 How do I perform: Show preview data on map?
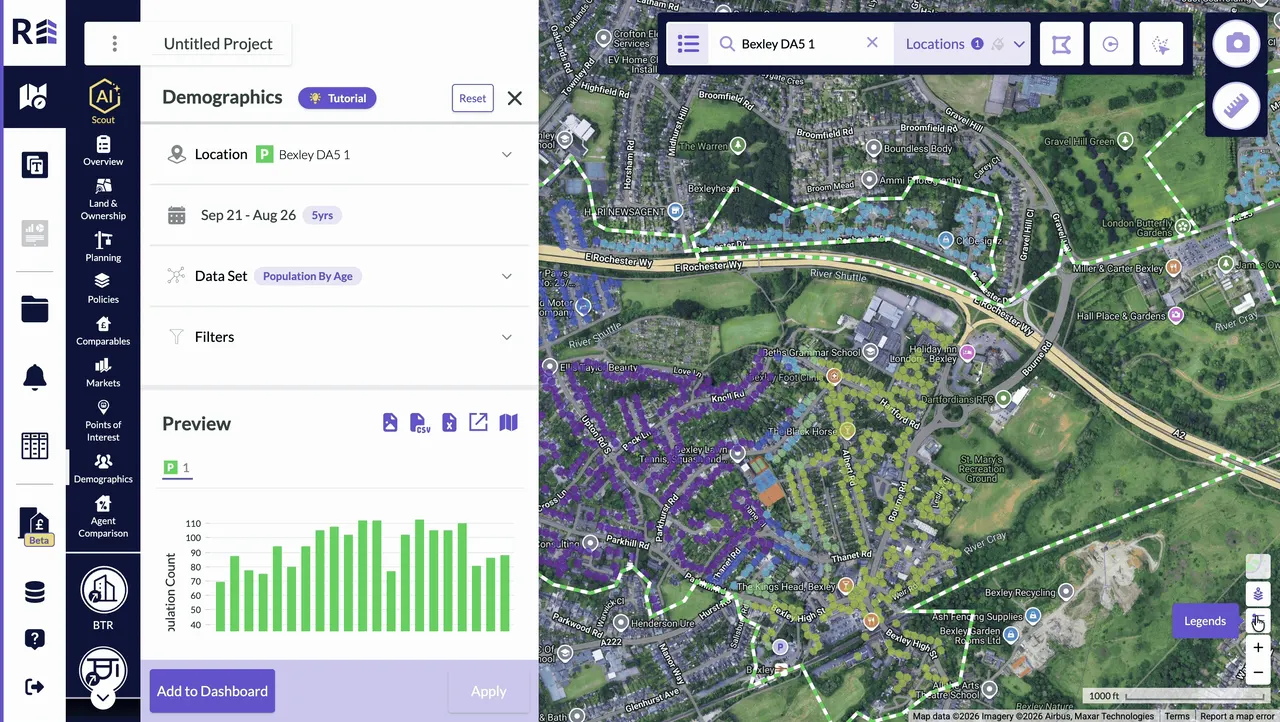click(508, 422)
